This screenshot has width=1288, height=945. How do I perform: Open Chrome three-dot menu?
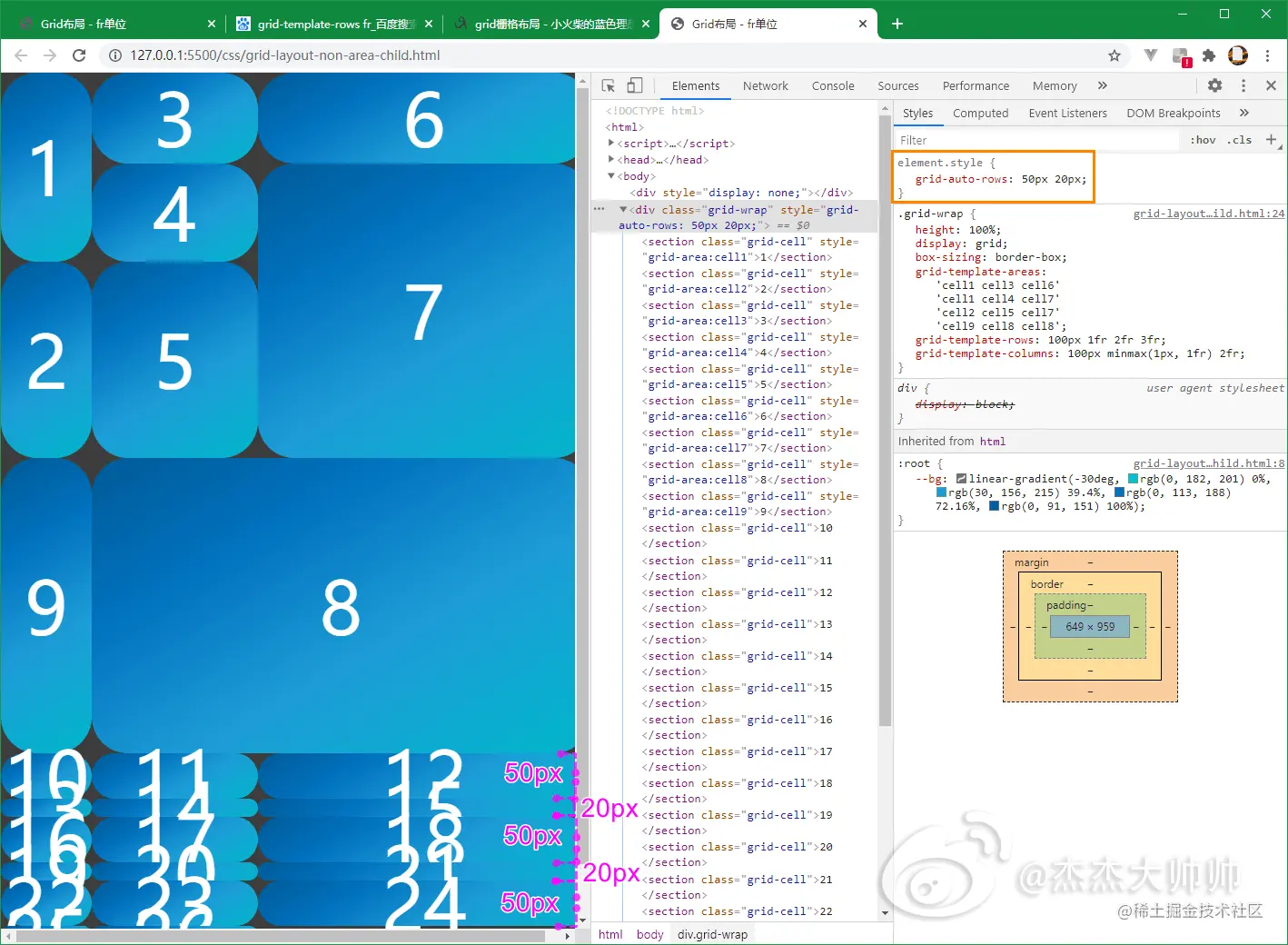[1268, 55]
